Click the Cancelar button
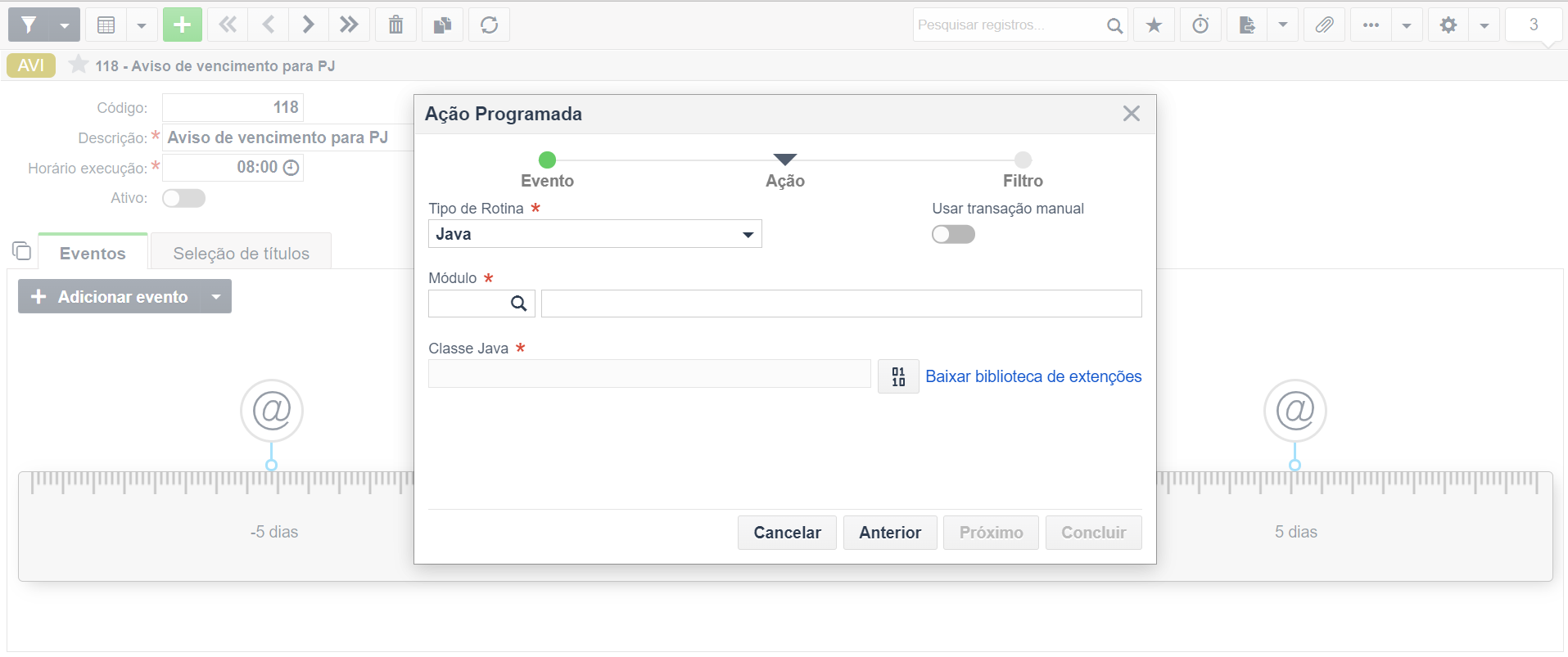1568x657 pixels. pos(787,533)
